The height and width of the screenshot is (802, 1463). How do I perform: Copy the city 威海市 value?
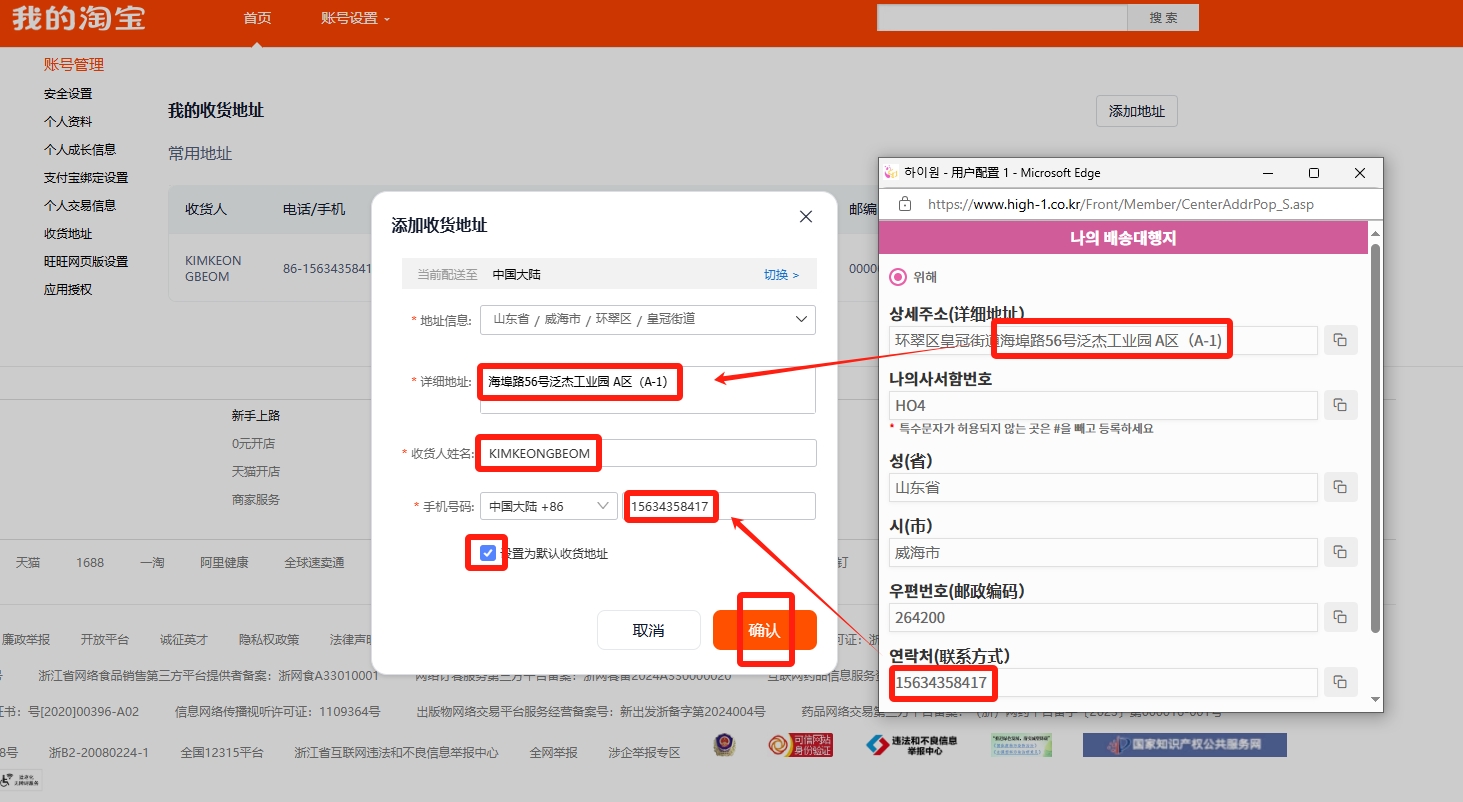pos(1340,553)
